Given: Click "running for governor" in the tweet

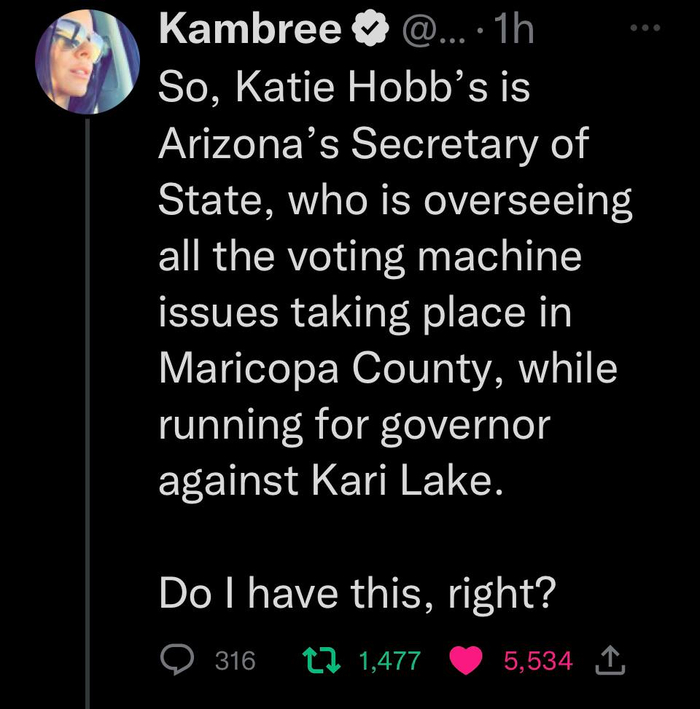Looking at the screenshot, I should point(355,426).
